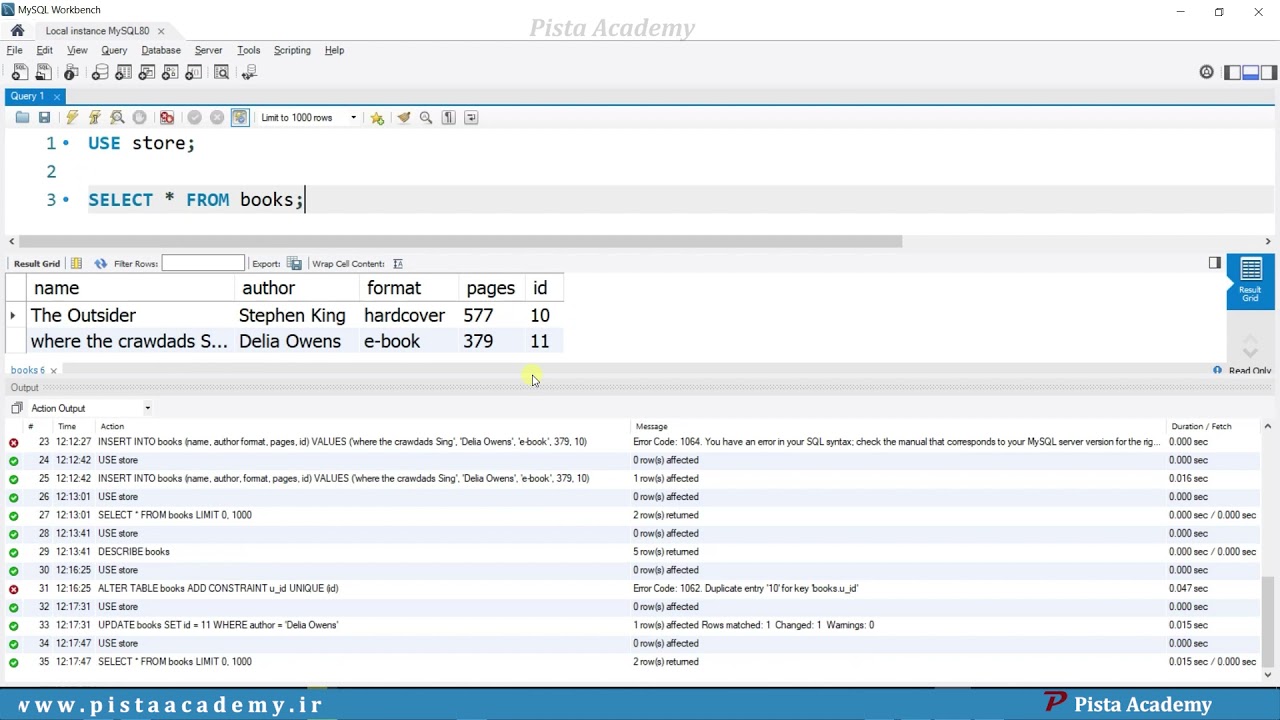Image resolution: width=1280 pixels, height=720 pixels.
Task: Close the Local instance MySQL80 tab
Action: pos(160,31)
